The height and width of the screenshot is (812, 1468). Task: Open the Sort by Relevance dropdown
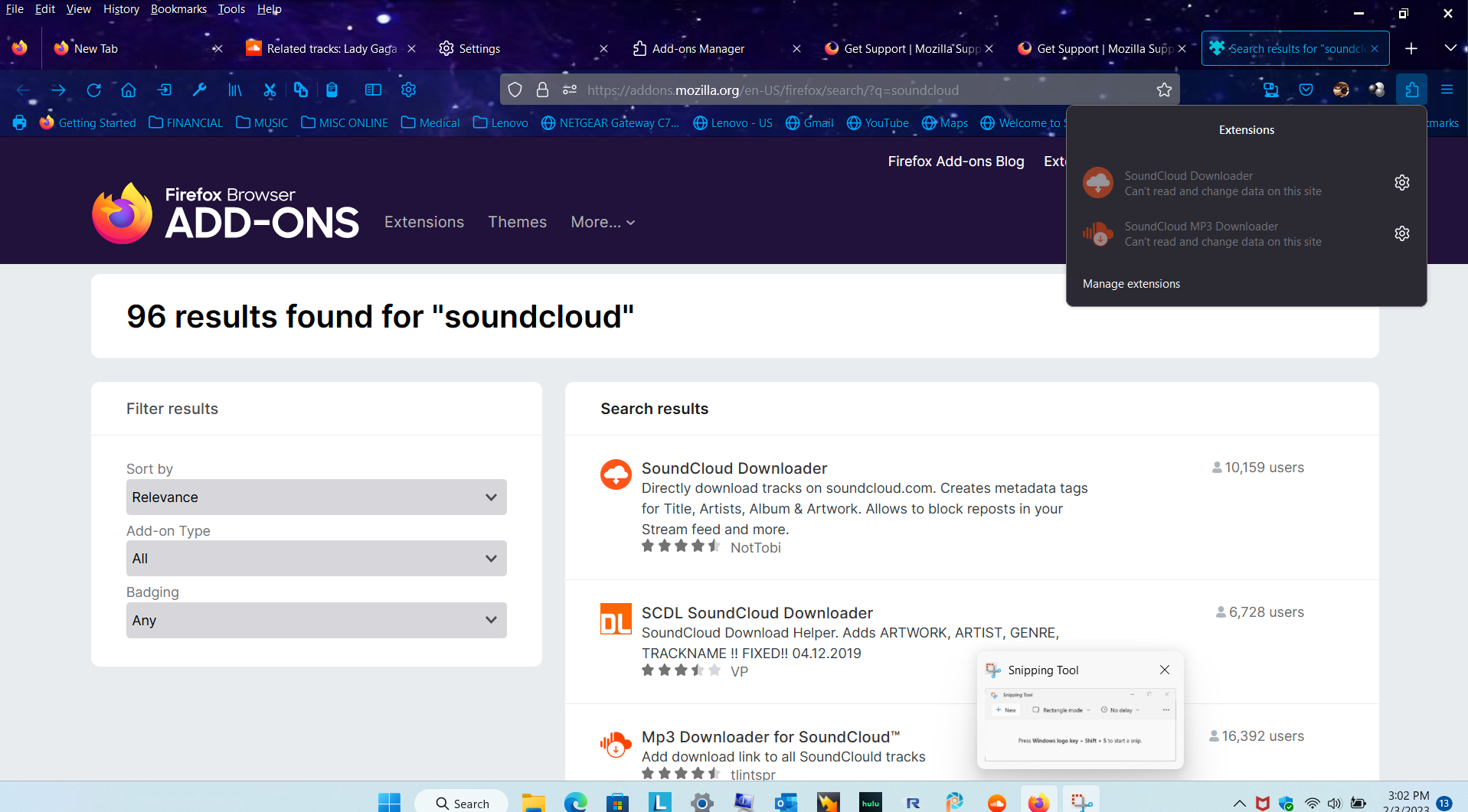[x=316, y=497]
